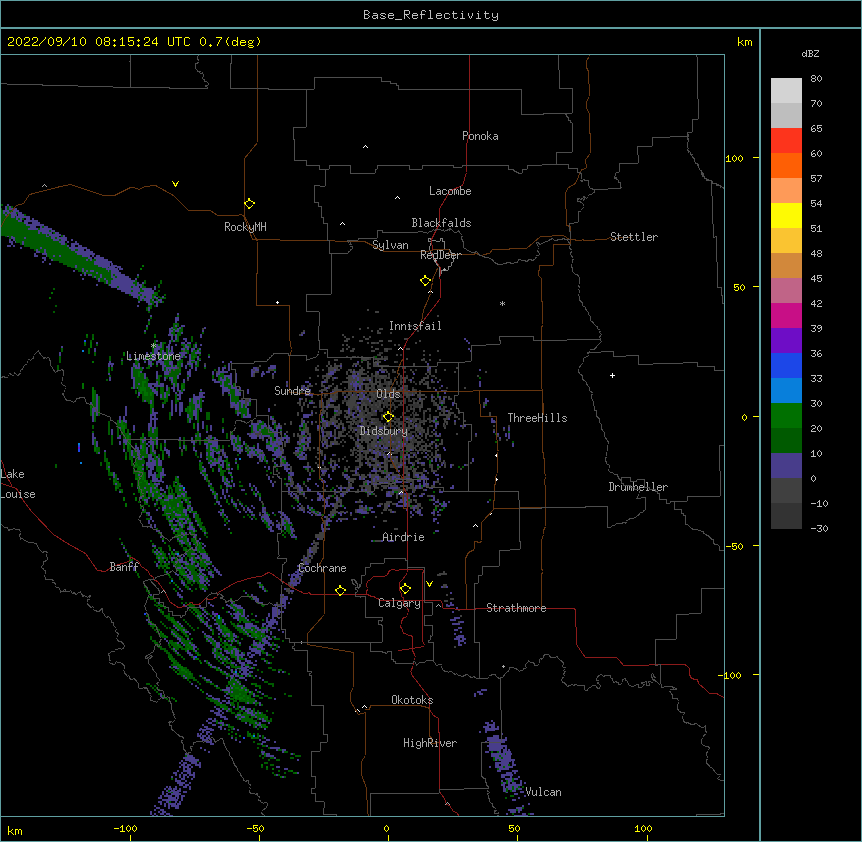This screenshot has height=842, width=862.
Task: Select the red 60-65 dBZ legend swatch
Action: (x=786, y=141)
